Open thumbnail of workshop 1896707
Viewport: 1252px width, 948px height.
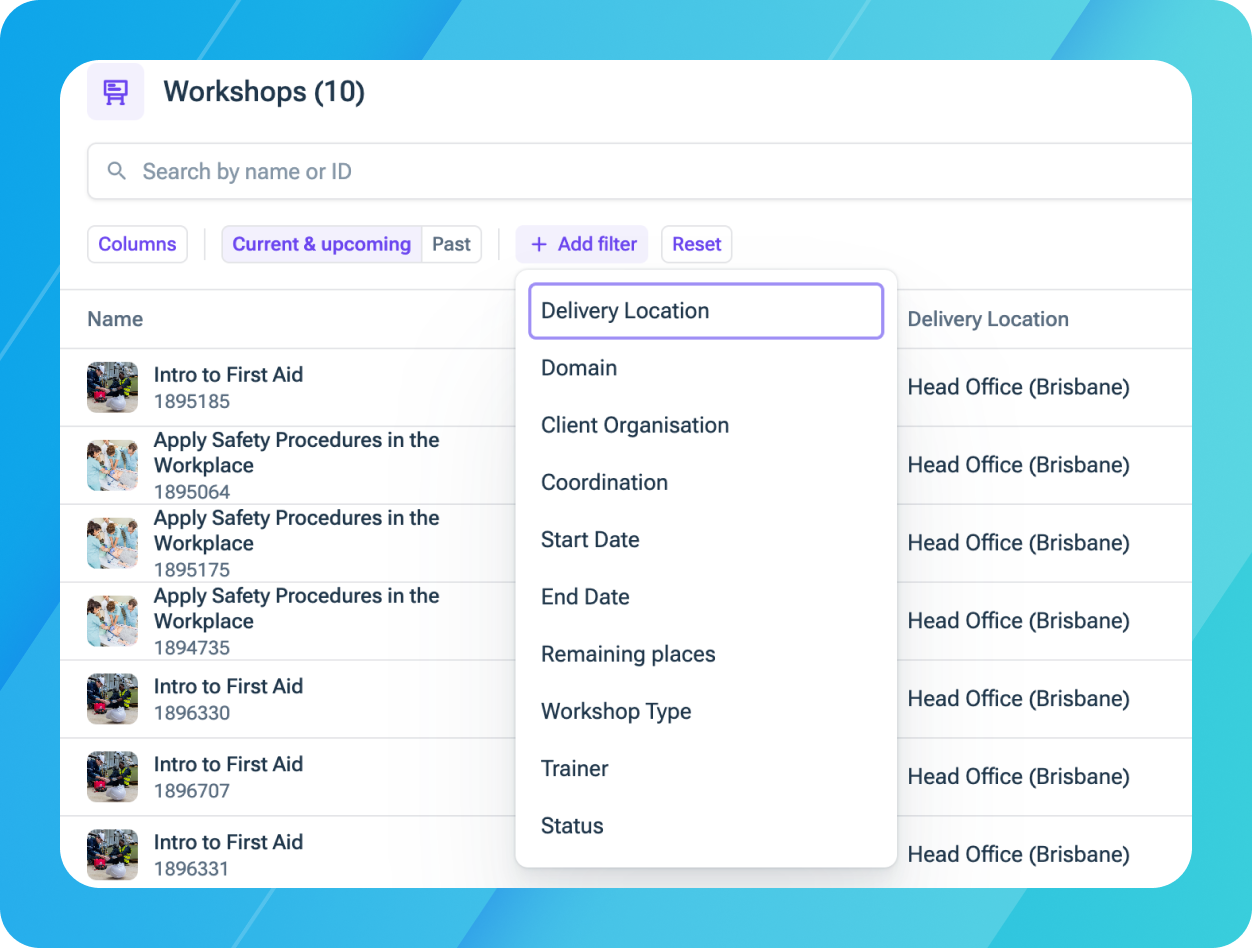click(x=112, y=778)
